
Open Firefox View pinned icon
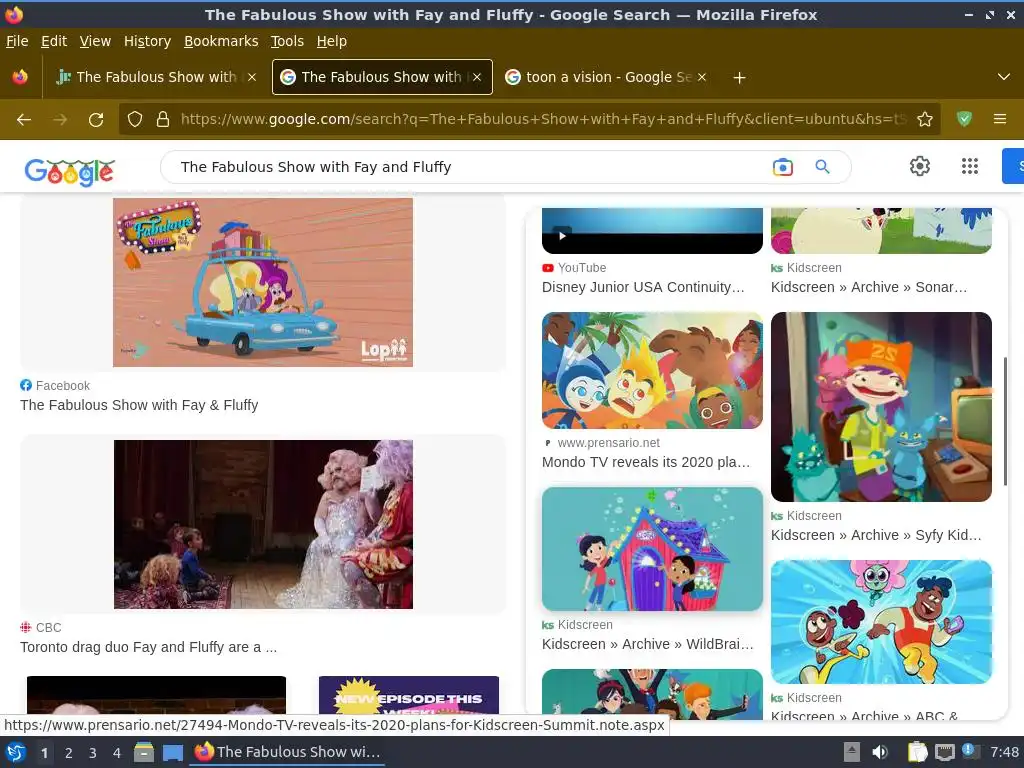point(20,77)
